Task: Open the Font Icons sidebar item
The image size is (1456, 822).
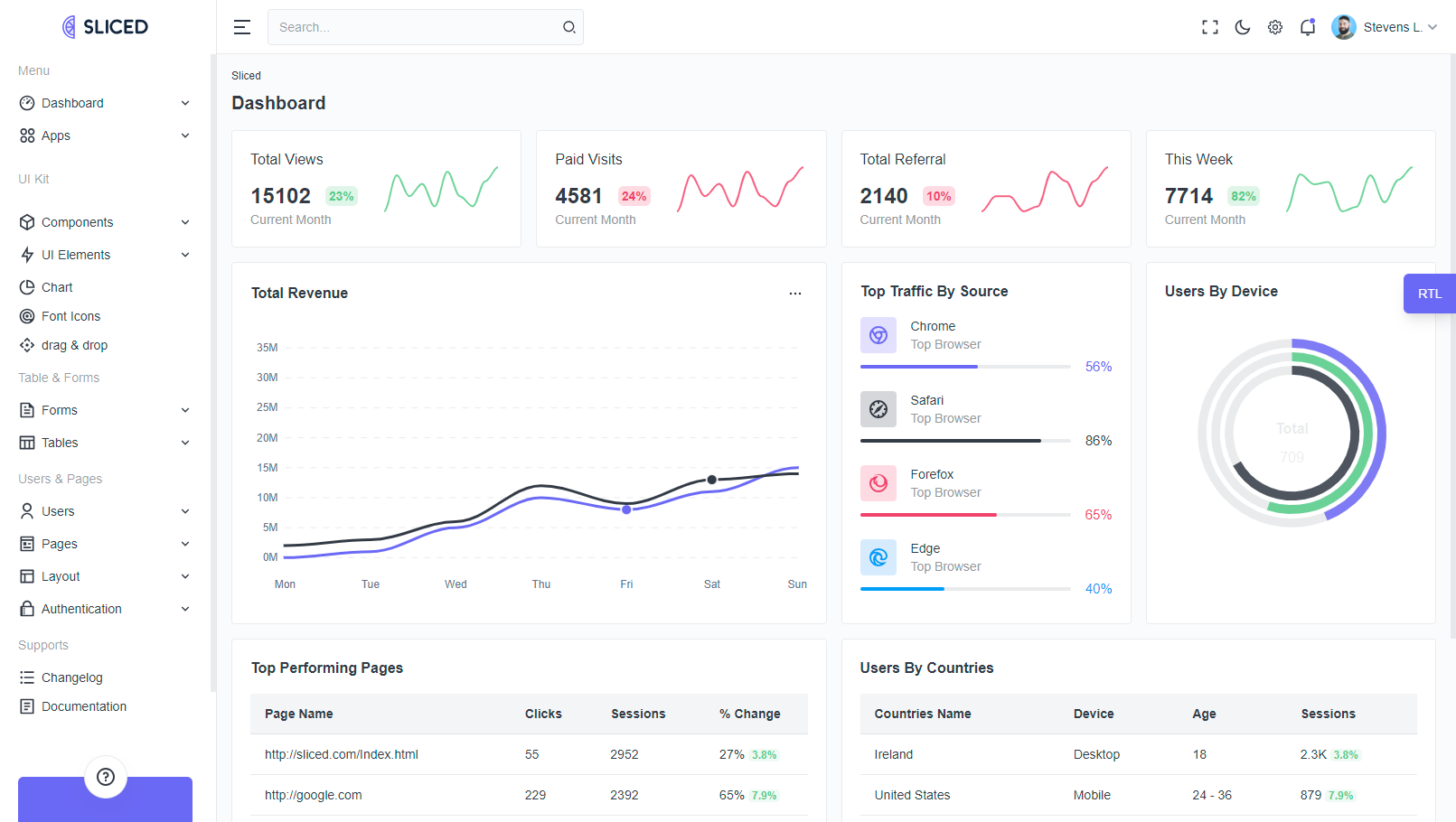Action: click(70, 316)
